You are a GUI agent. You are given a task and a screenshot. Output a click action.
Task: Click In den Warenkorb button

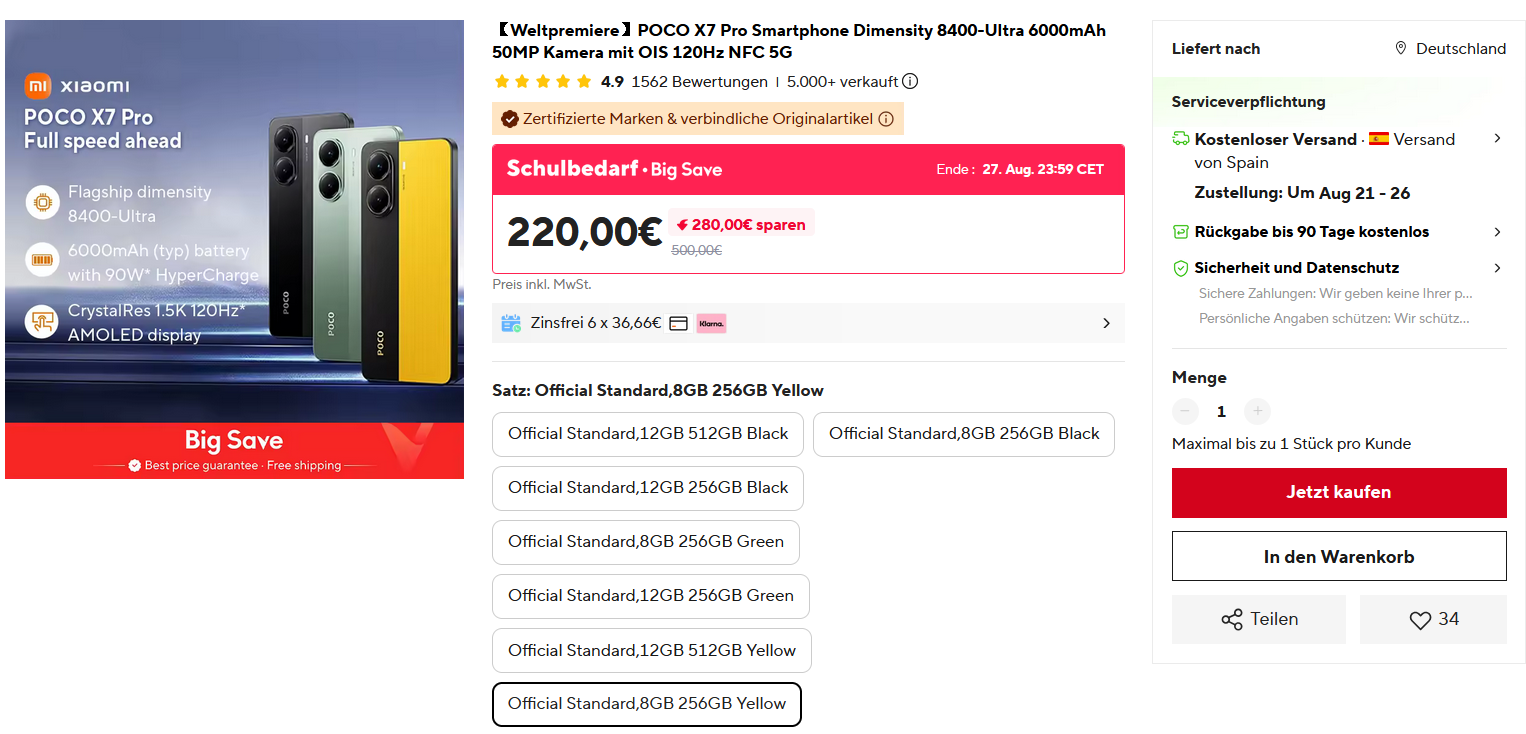[1339, 557]
